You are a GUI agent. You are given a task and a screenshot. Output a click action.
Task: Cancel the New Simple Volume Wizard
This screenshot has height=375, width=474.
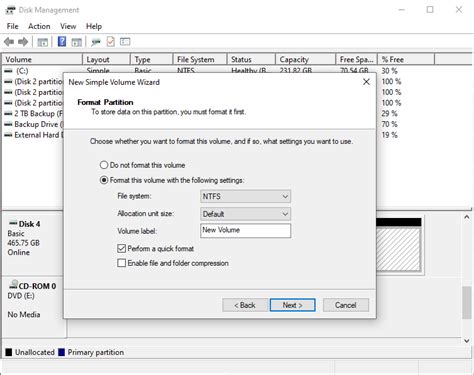[346, 305]
